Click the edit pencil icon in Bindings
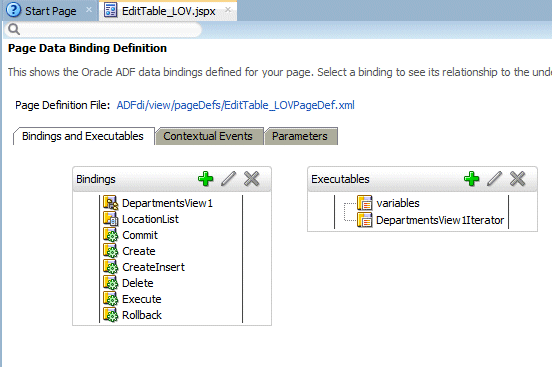Viewport: 552px width, 367px height. click(x=228, y=179)
